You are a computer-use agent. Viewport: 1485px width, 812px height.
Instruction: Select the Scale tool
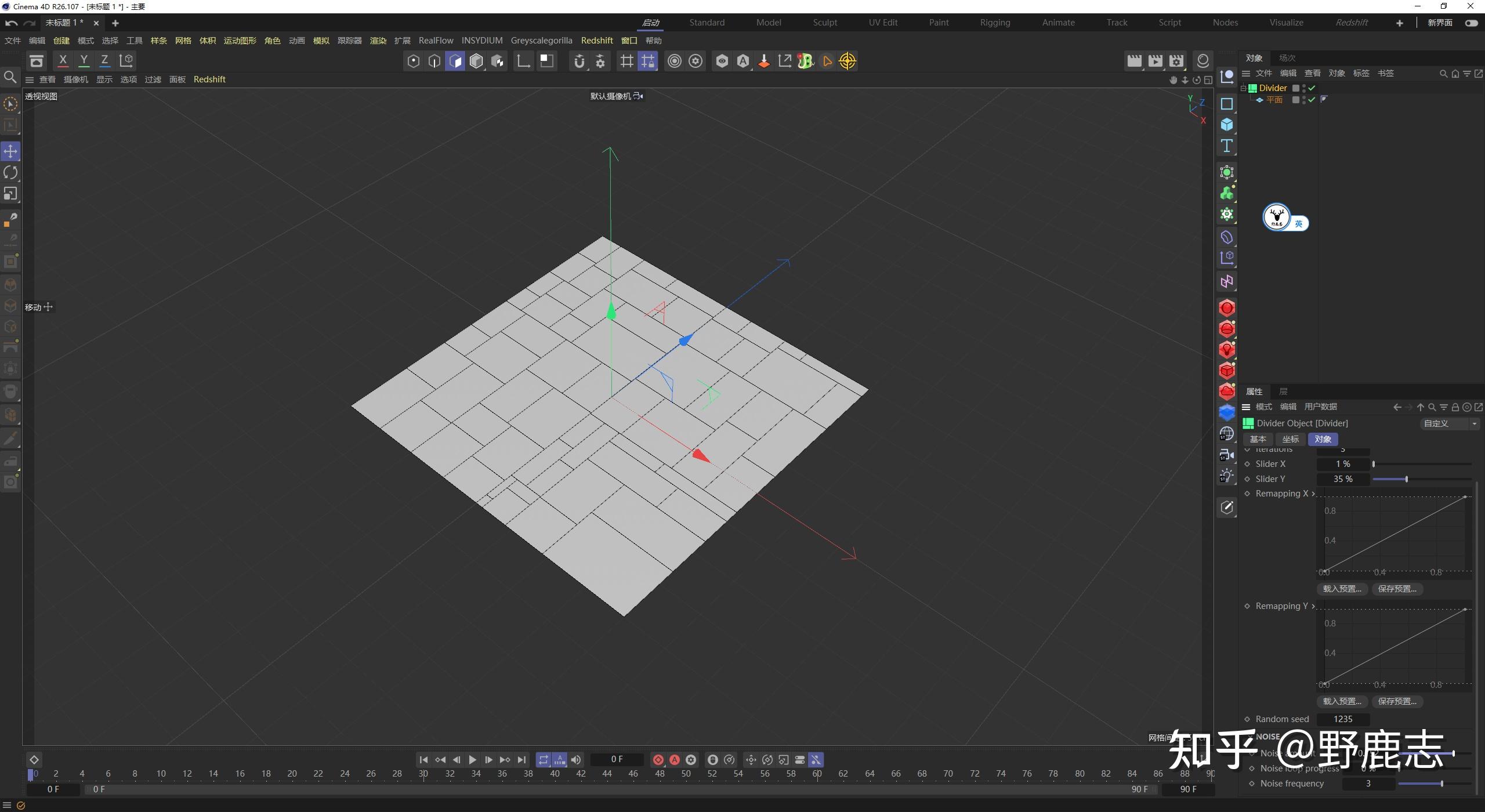pos(10,194)
